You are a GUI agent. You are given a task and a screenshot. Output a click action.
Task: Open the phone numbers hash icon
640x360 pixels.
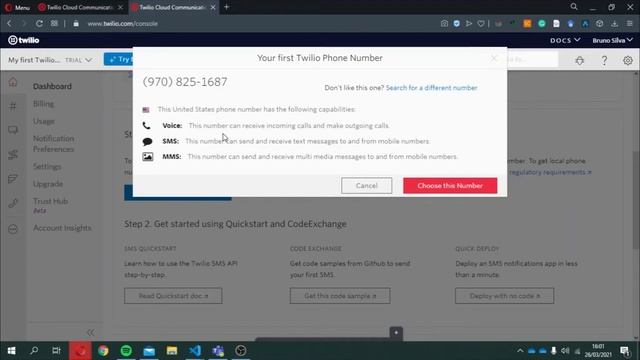click(13, 106)
